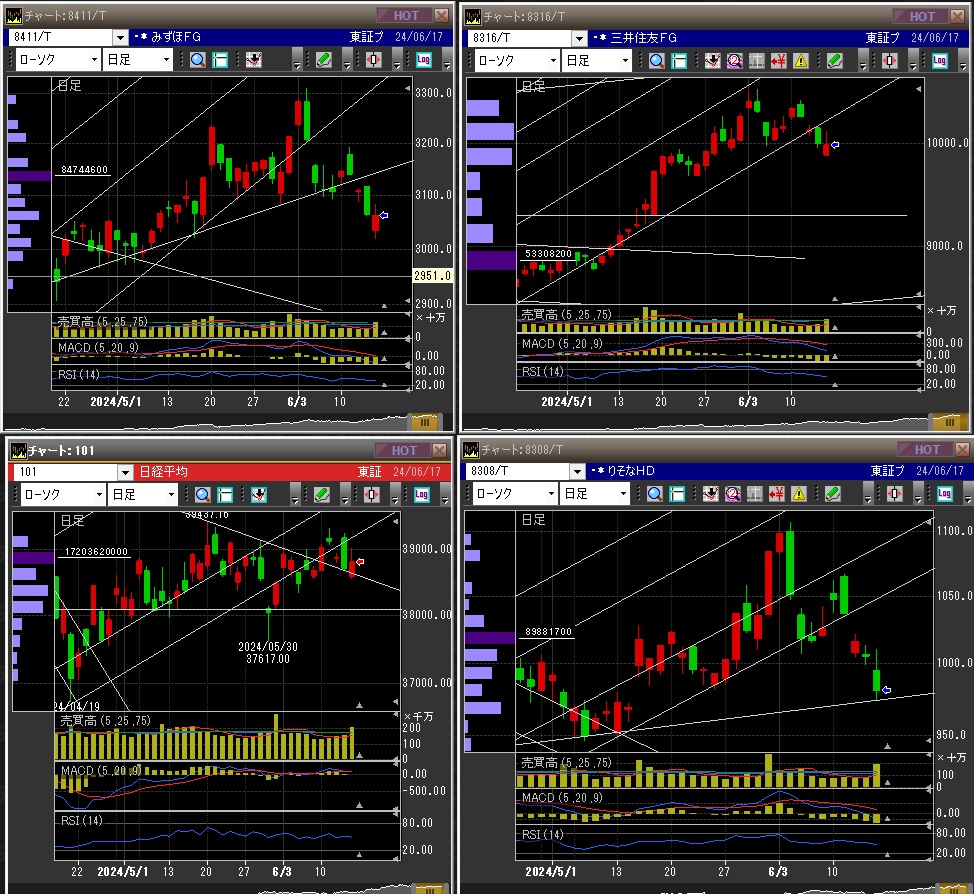Click candlestick width icon in 8411/T chart

373,60
